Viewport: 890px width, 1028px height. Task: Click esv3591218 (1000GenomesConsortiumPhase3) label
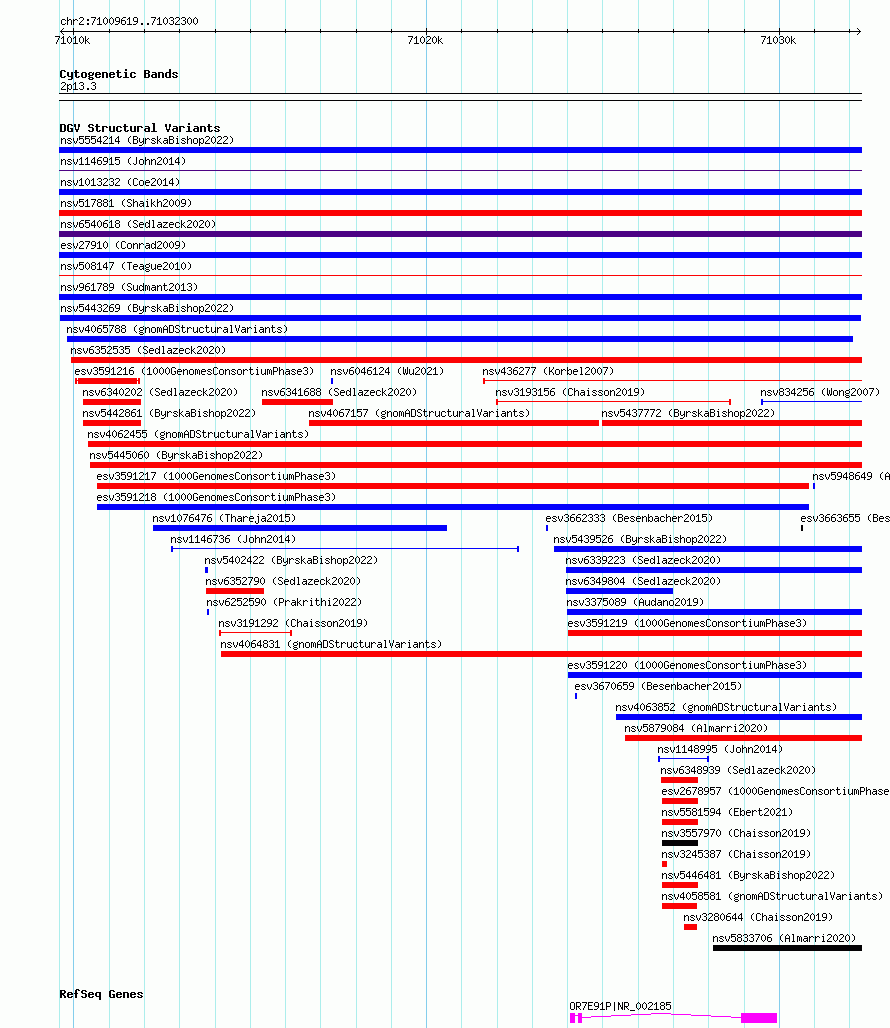[x=216, y=497]
